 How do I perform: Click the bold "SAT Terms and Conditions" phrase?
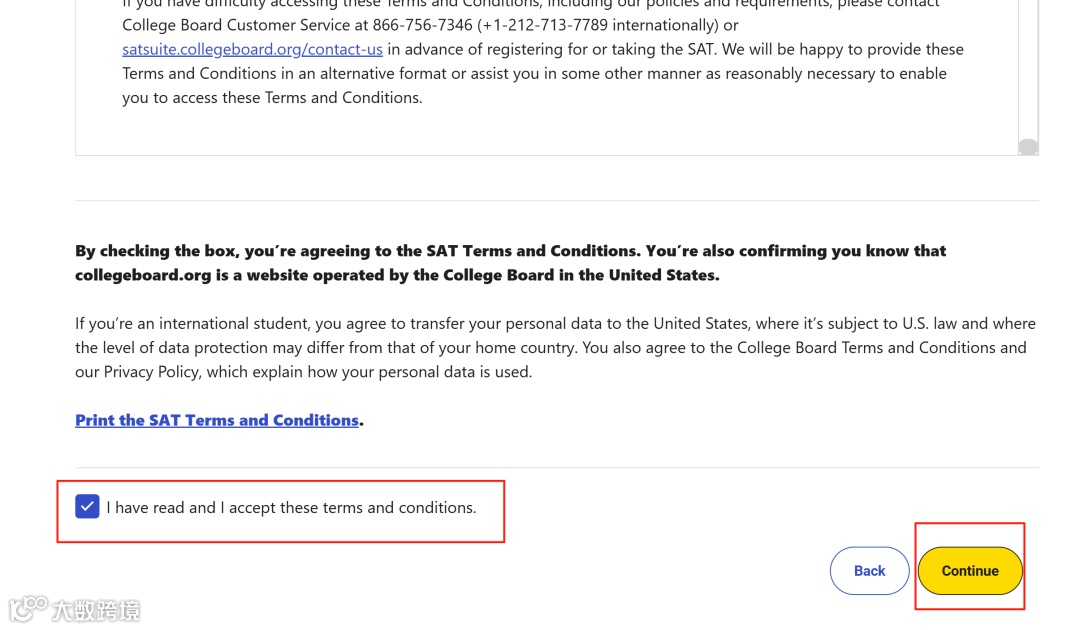(x=532, y=251)
